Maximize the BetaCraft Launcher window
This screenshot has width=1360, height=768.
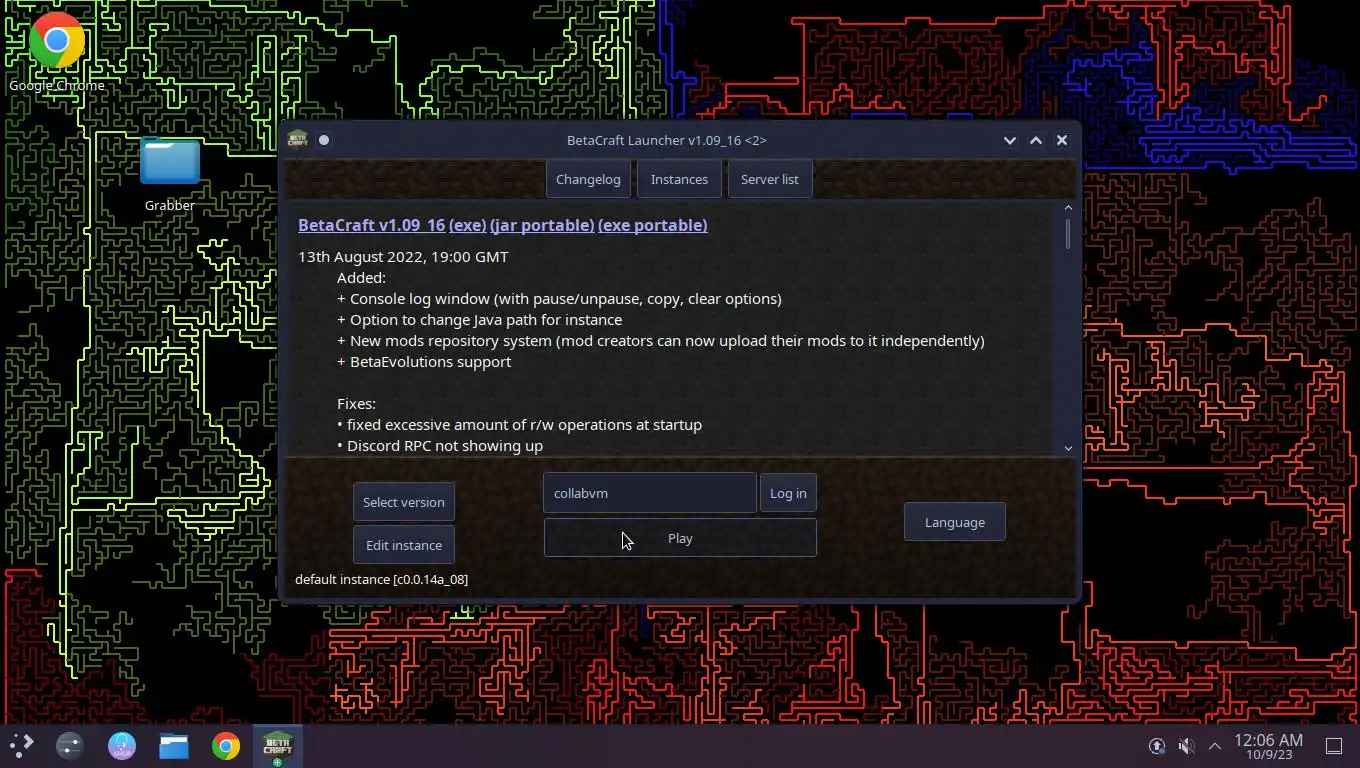(x=1036, y=140)
